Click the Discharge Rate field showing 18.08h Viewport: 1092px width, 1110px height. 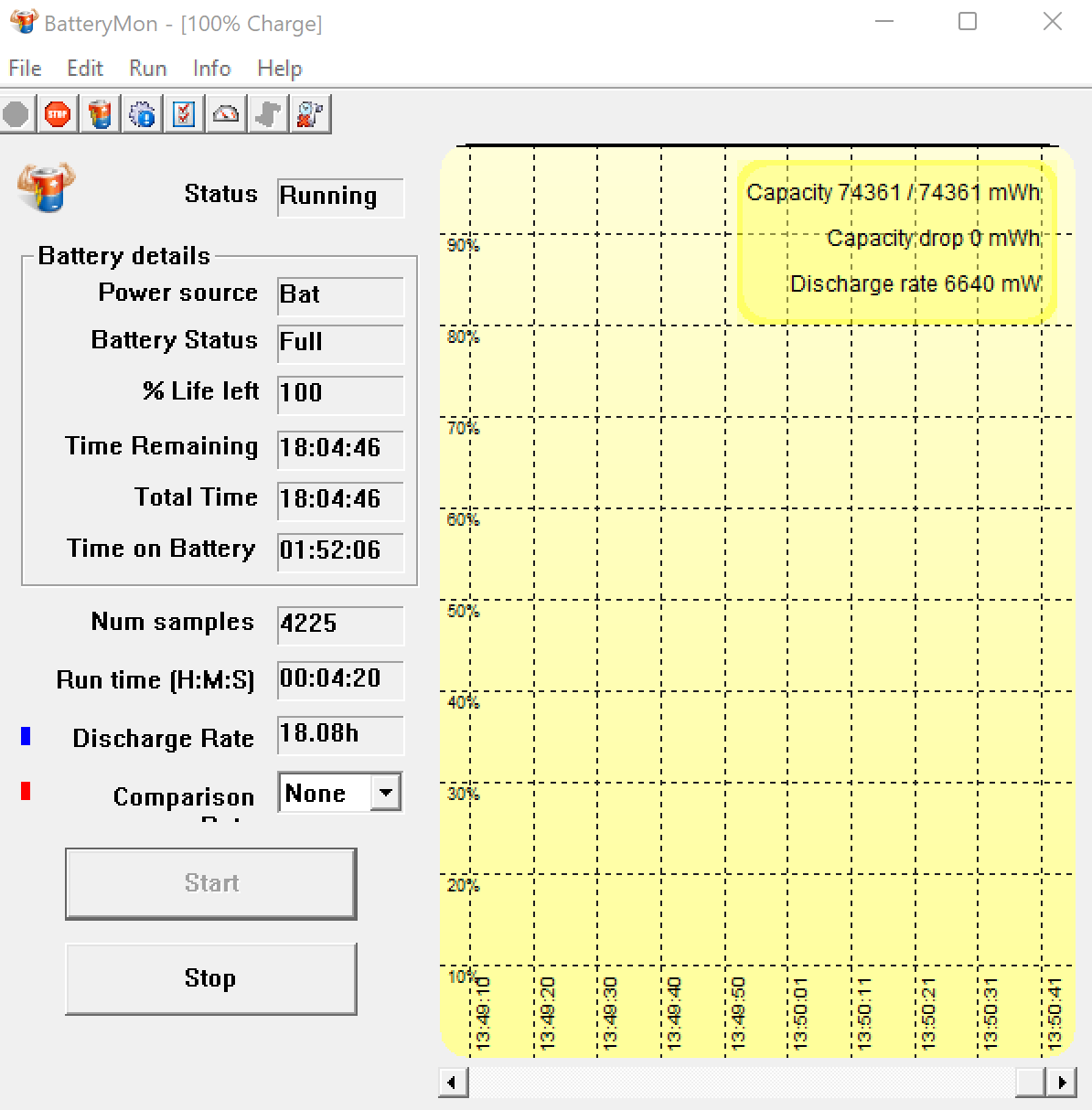pos(340,735)
